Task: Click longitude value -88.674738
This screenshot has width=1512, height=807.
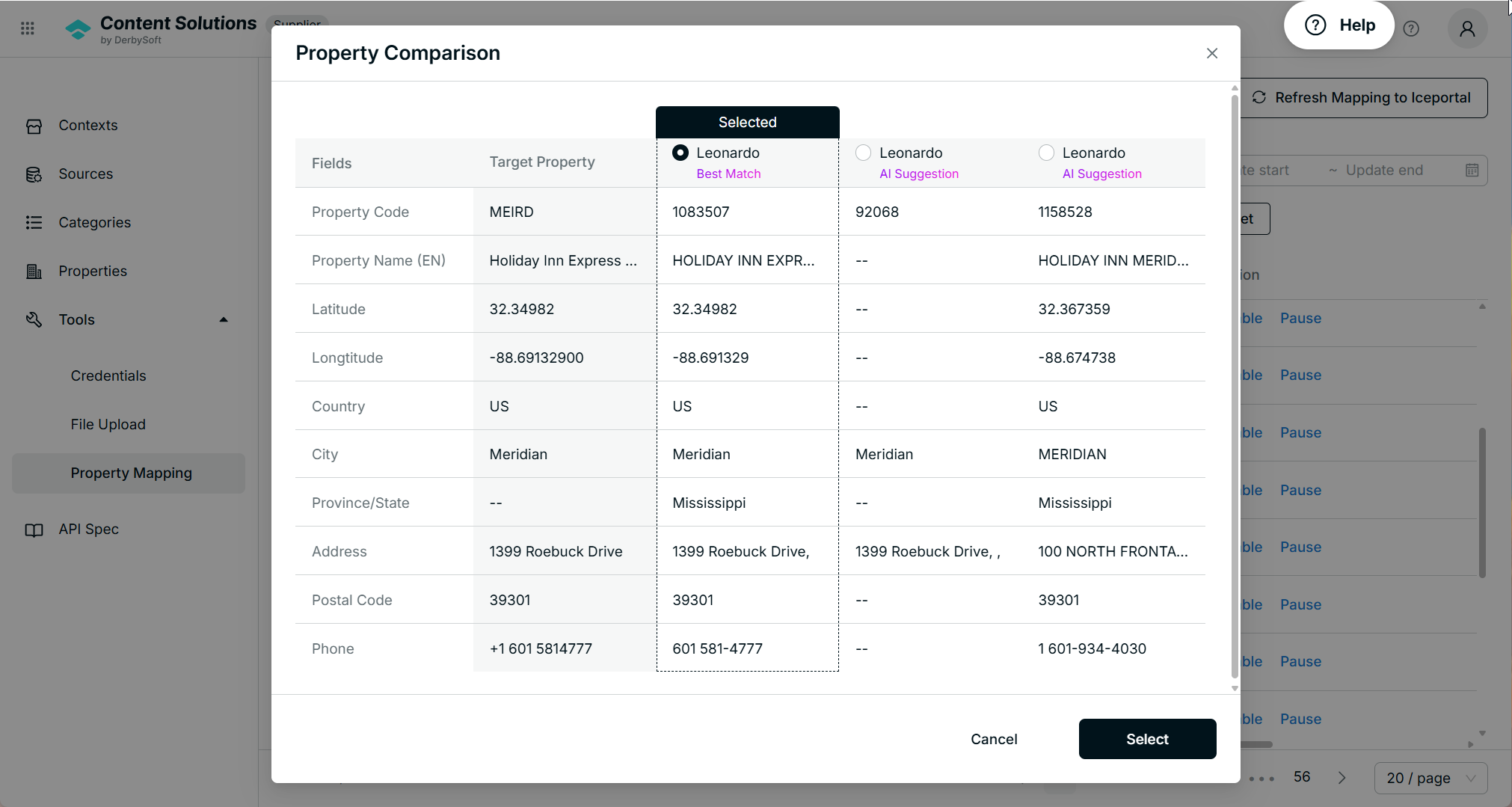Action: 1077,358
